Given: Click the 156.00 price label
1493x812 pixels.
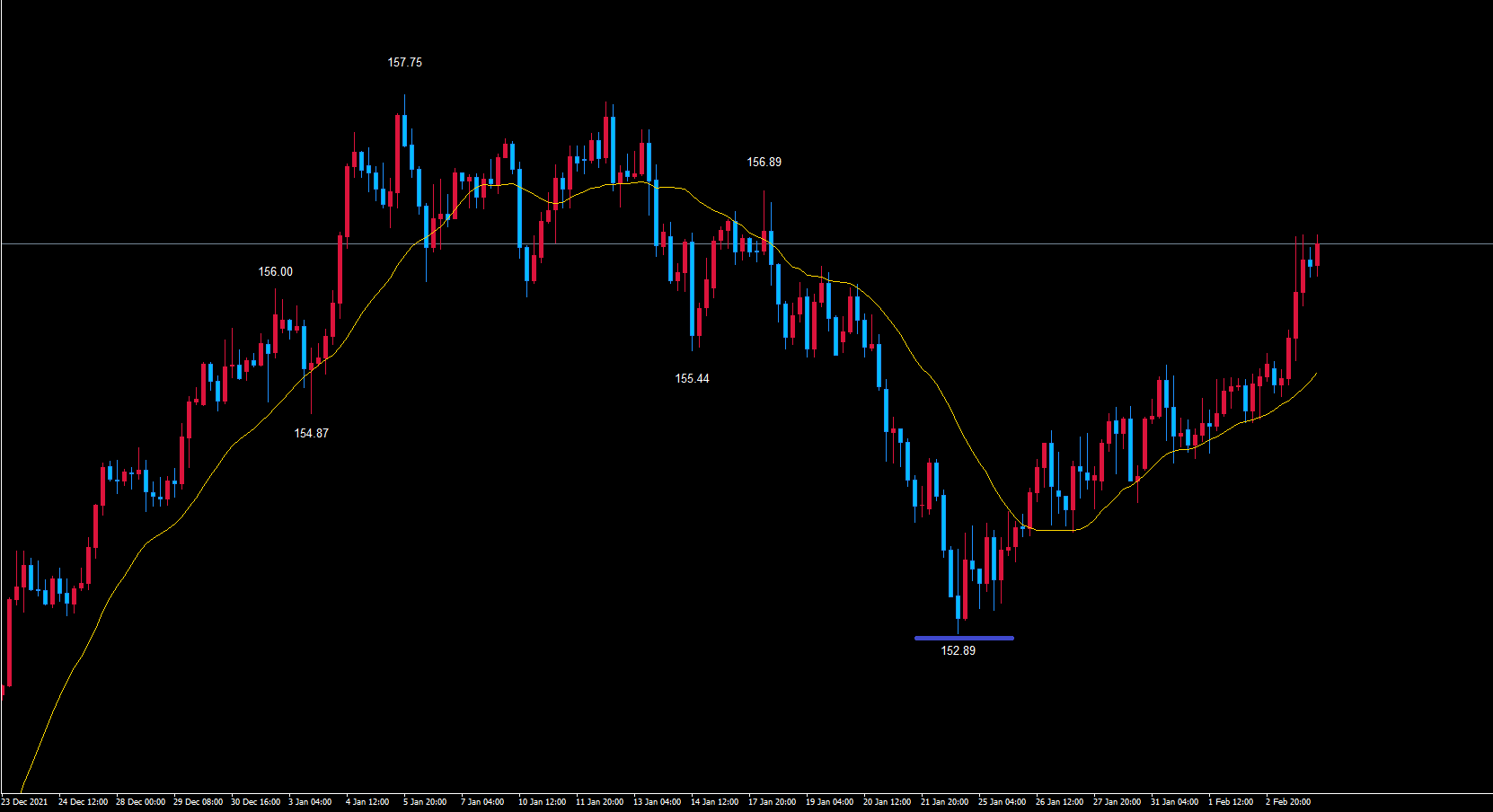Looking at the screenshot, I should (x=275, y=272).
